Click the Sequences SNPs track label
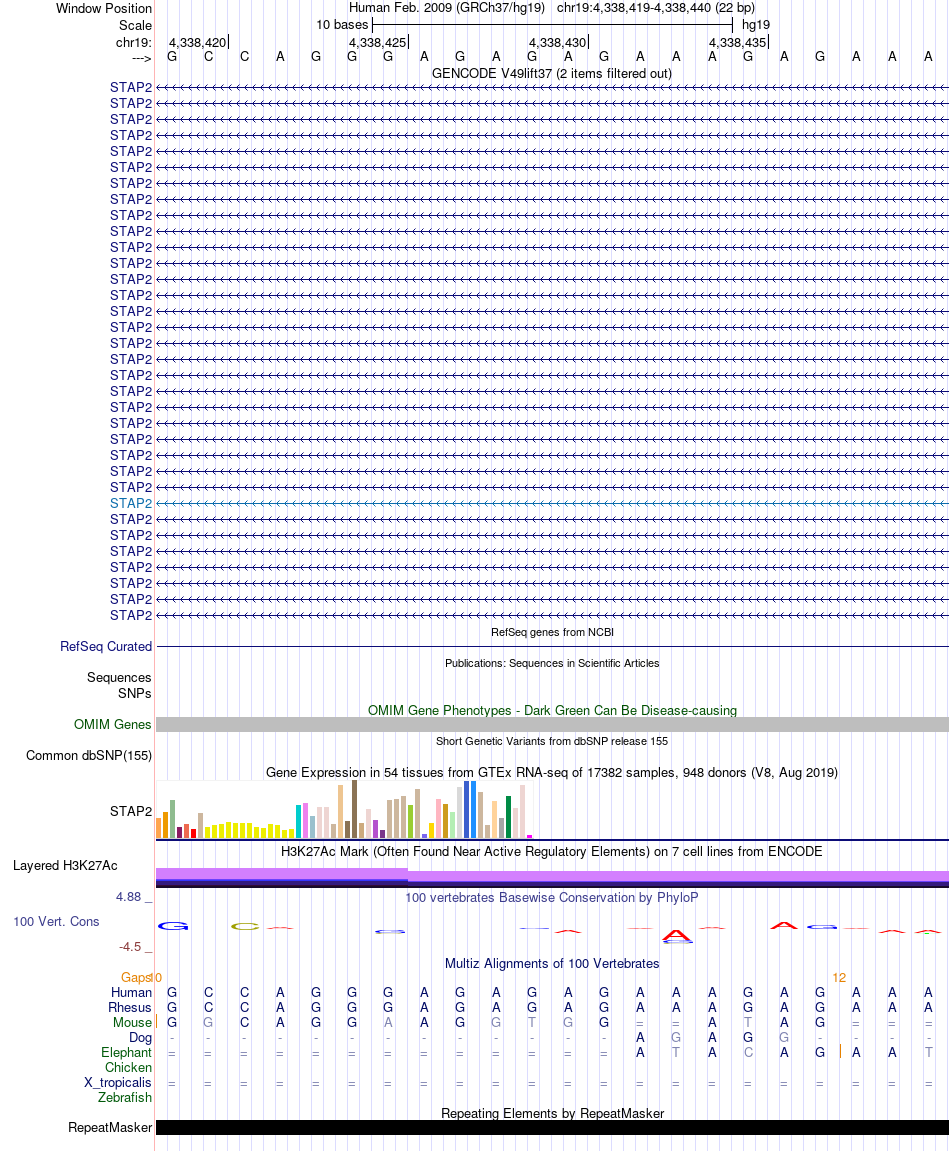Screen dimensions: 950x1151 [119, 685]
